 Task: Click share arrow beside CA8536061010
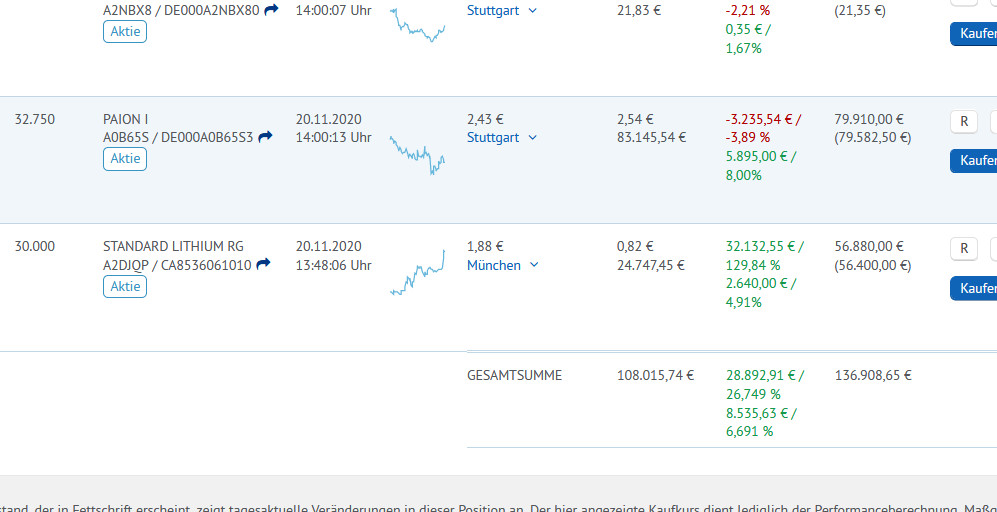point(263,264)
